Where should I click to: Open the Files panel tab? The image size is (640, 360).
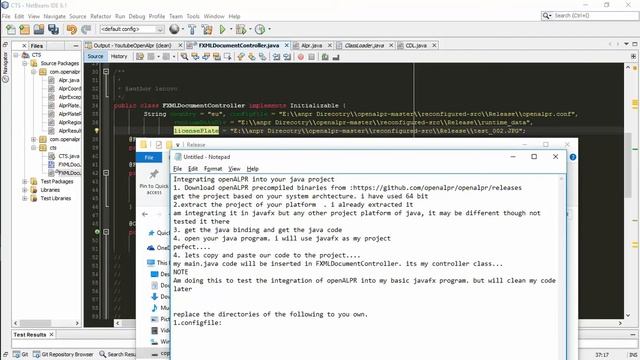pos(37,46)
